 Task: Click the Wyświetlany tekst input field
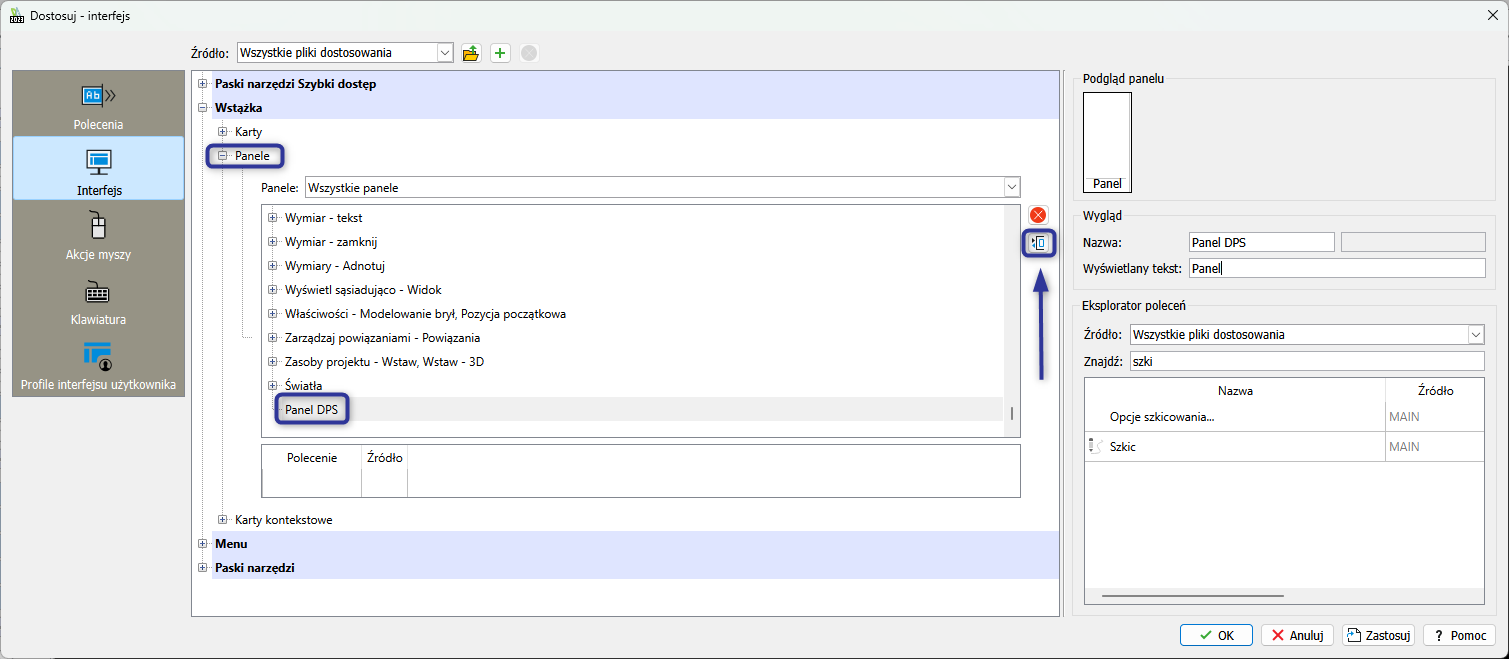(1336, 268)
